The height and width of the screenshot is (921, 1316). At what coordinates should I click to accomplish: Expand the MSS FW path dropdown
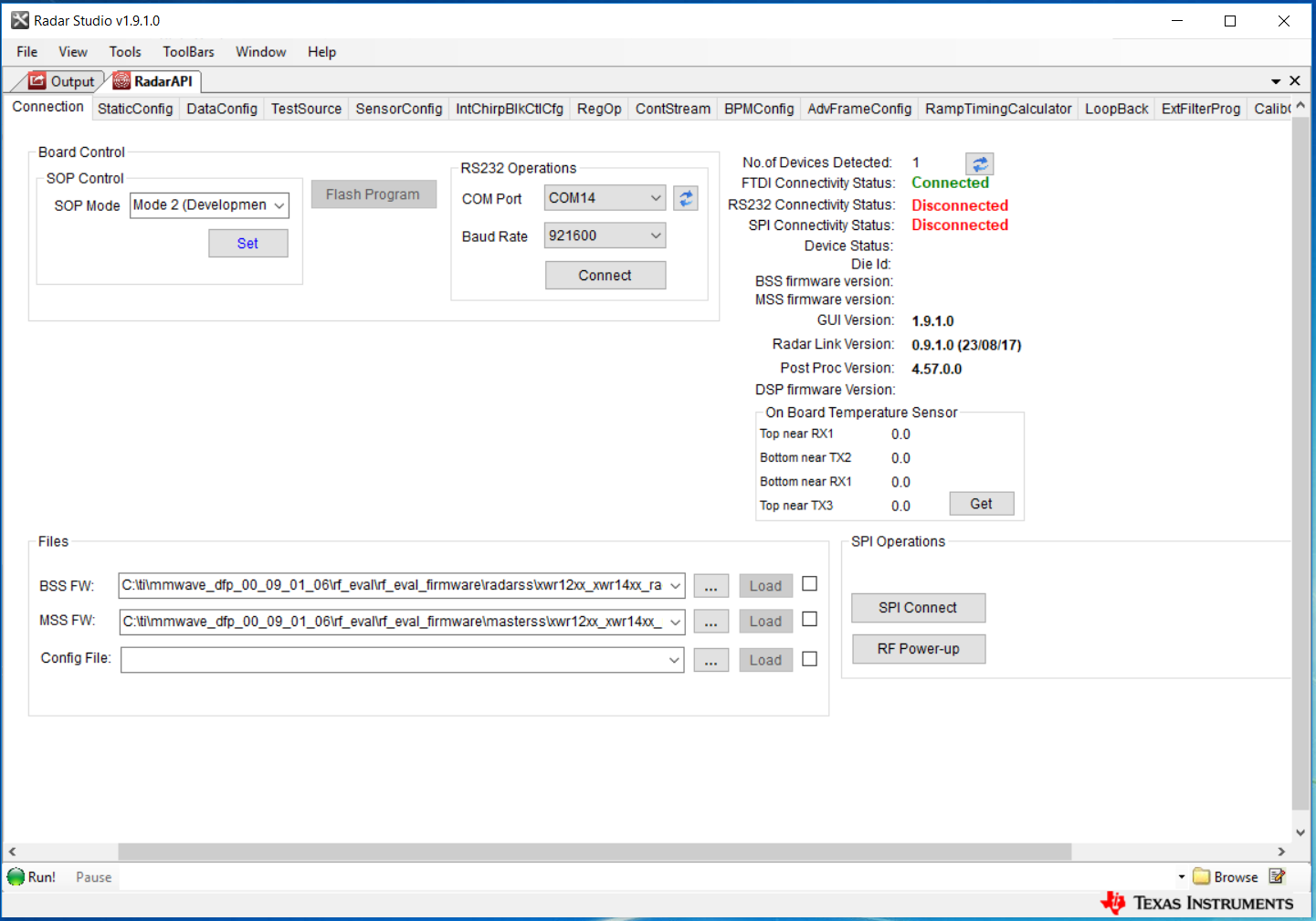676,623
